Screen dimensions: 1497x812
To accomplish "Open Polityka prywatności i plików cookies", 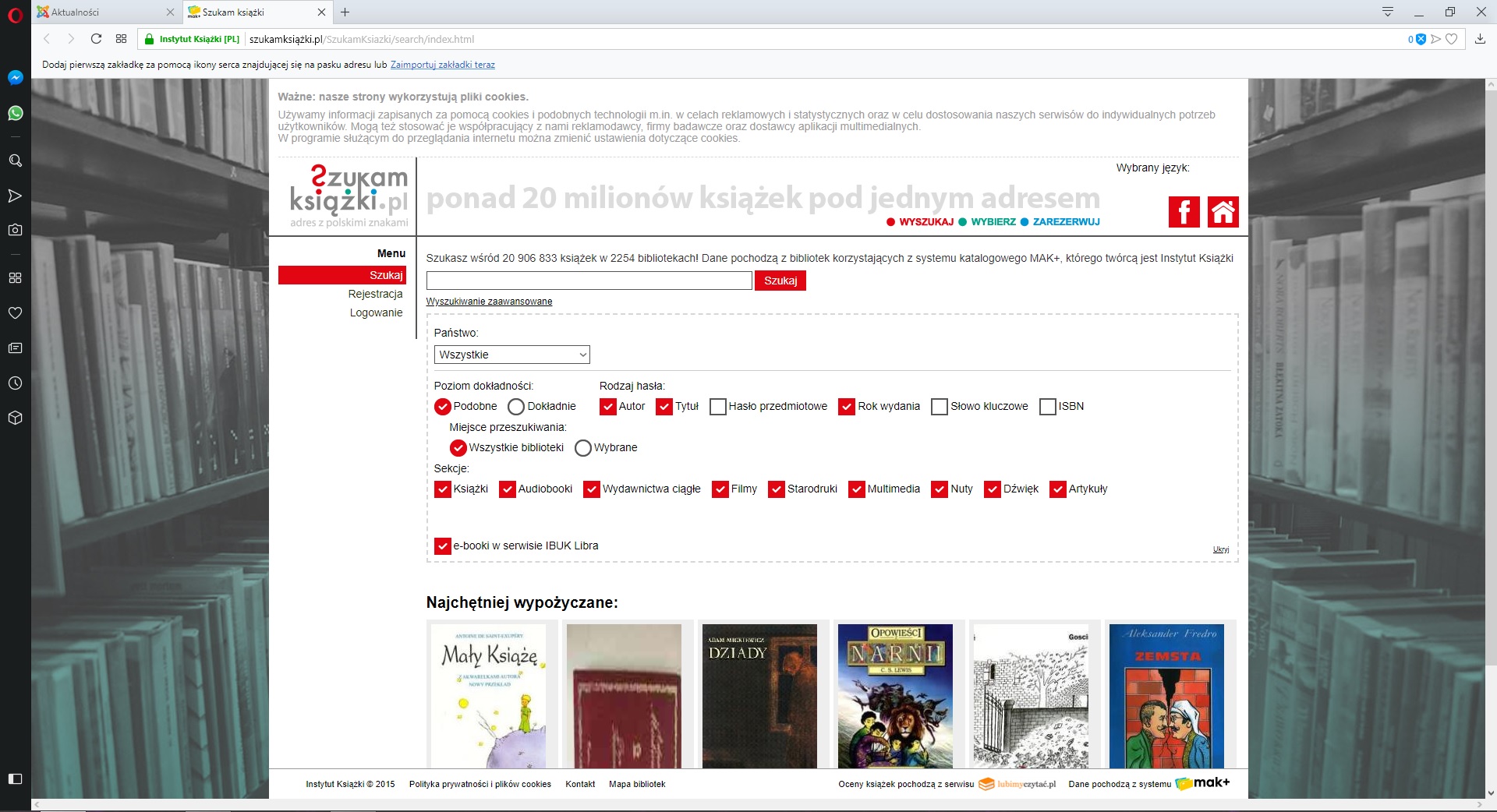I will pyautogui.click(x=480, y=784).
